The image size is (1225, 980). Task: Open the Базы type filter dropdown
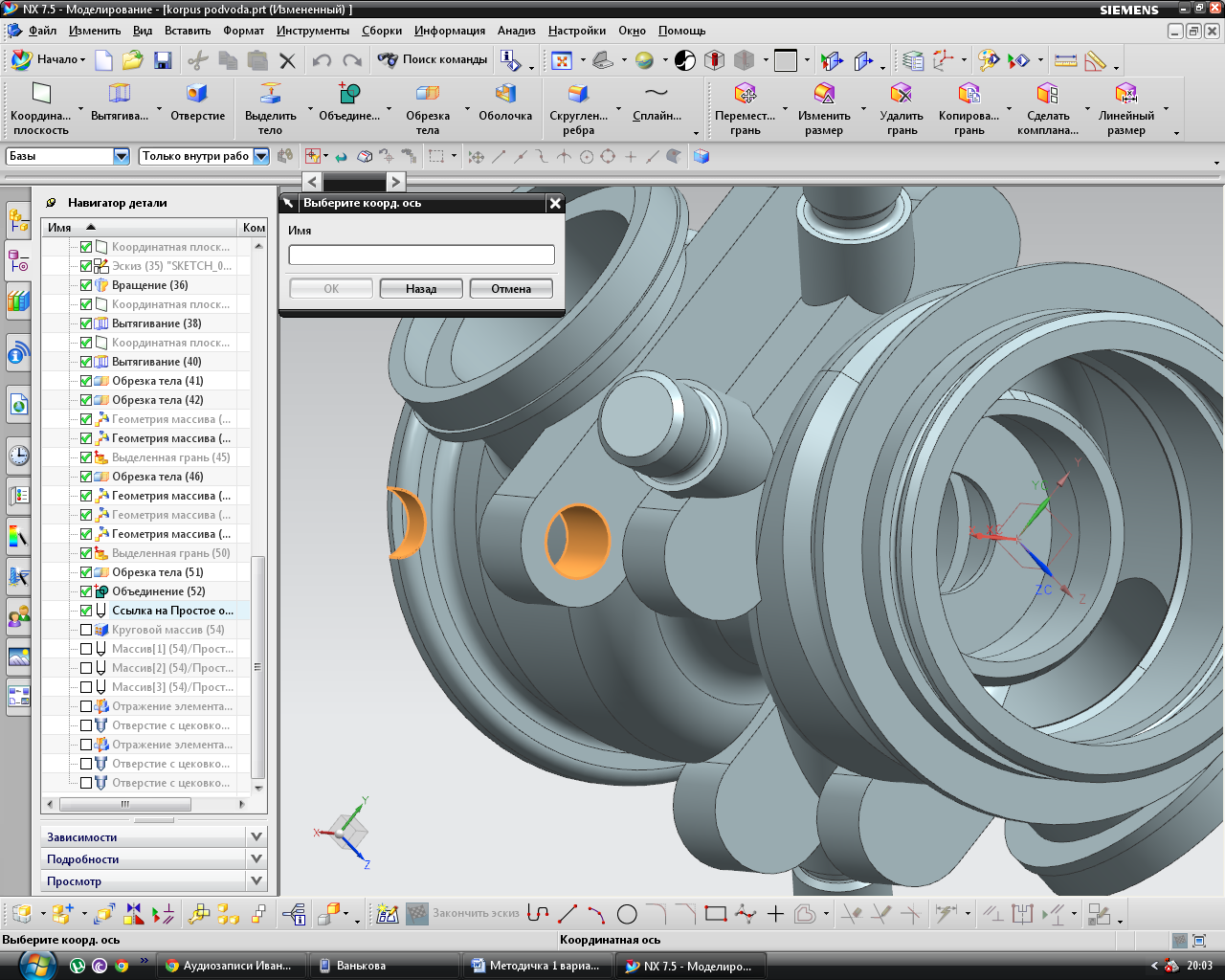click(122, 156)
